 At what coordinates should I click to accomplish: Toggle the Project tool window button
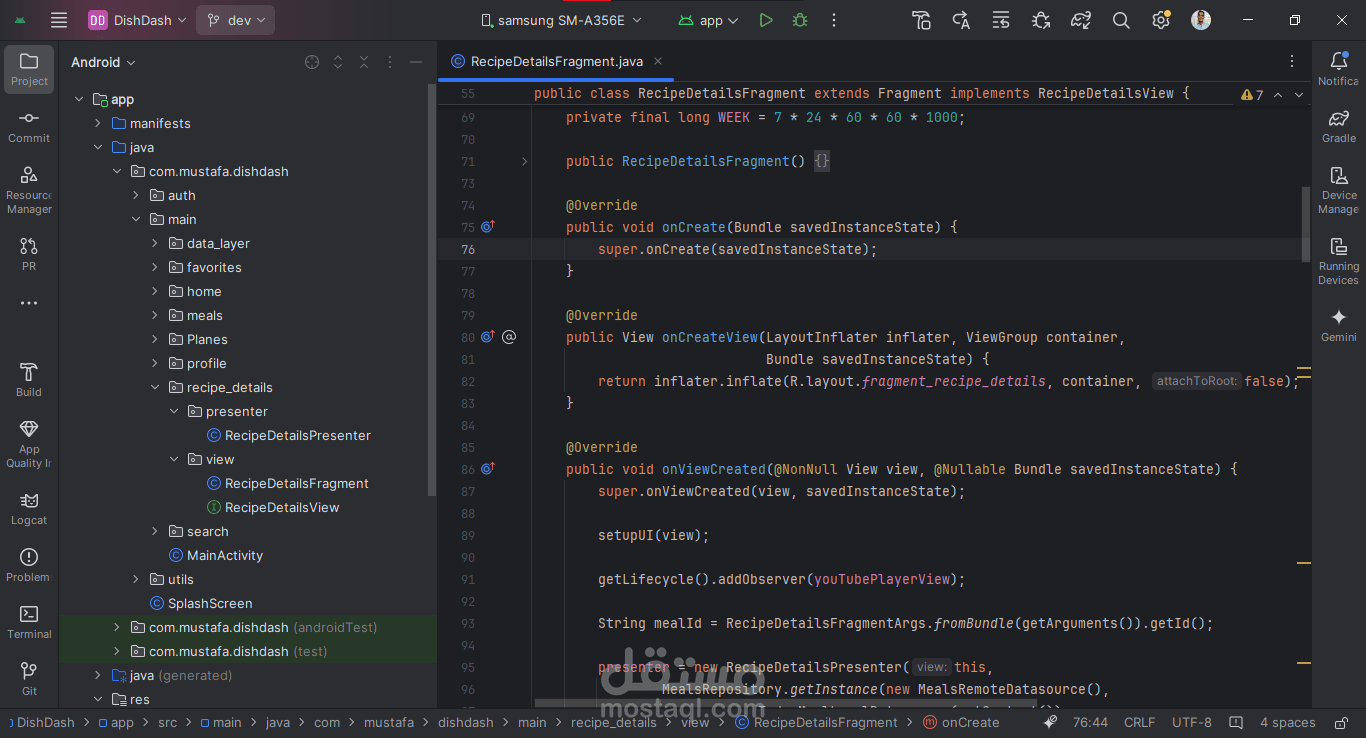pyautogui.click(x=29, y=69)
